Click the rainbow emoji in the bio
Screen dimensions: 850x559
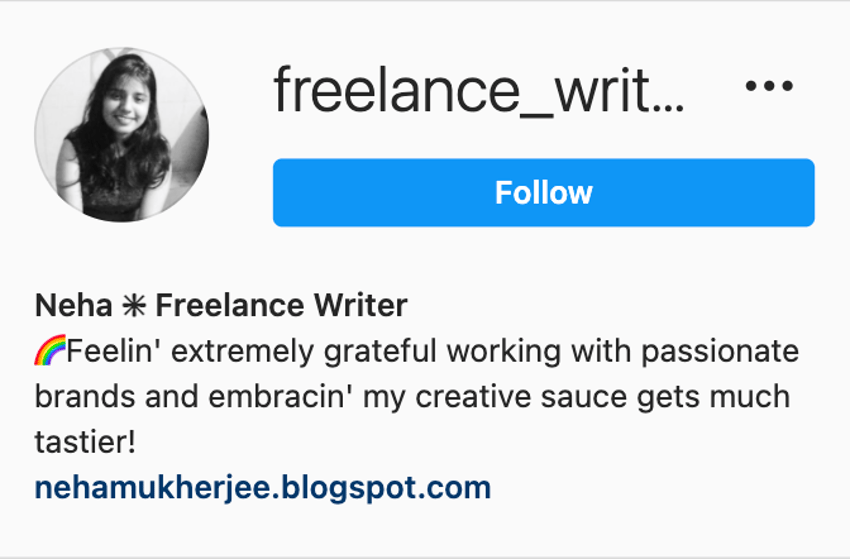pyautogui.click(x=50, y=350)
